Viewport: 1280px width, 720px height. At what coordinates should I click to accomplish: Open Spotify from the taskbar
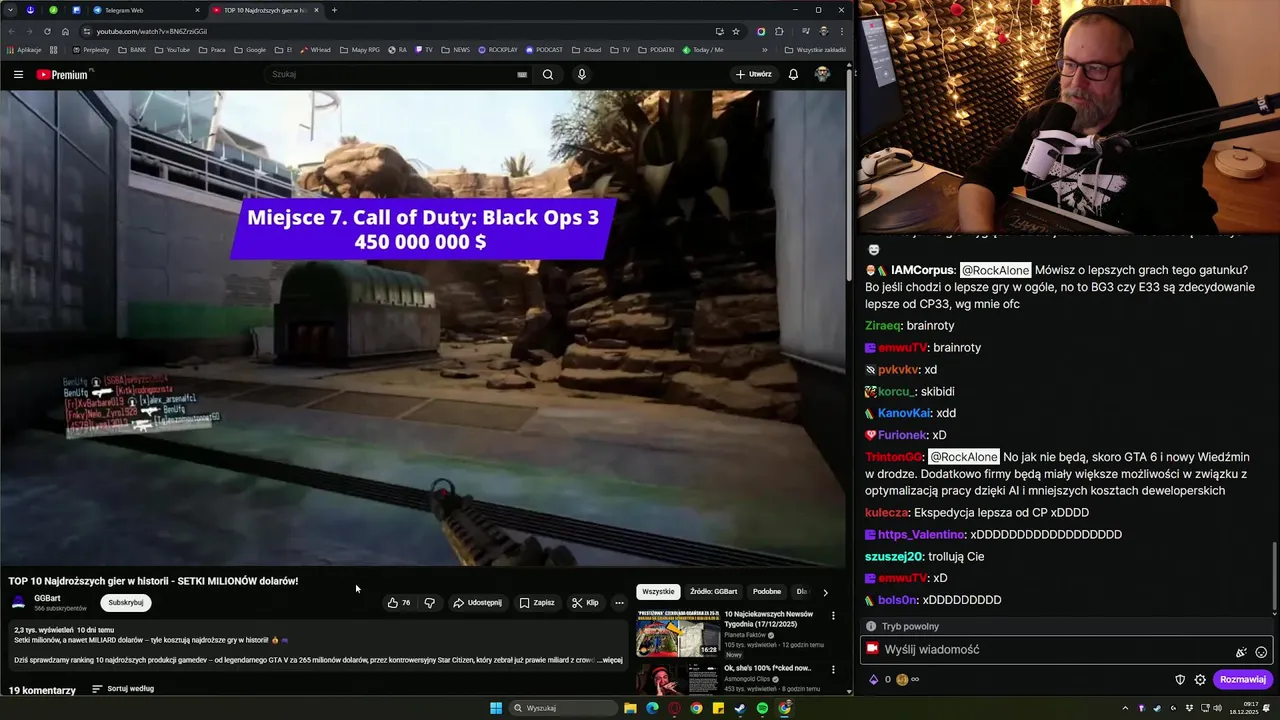point(762,708)
